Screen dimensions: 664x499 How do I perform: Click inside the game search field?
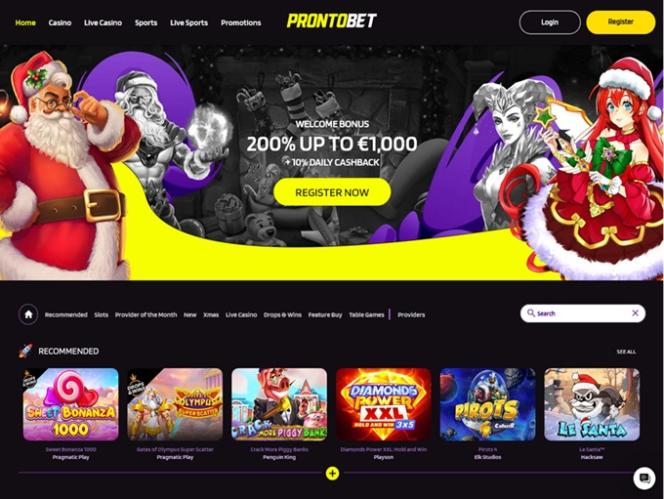pyautogui.click(x=583, y=313)
